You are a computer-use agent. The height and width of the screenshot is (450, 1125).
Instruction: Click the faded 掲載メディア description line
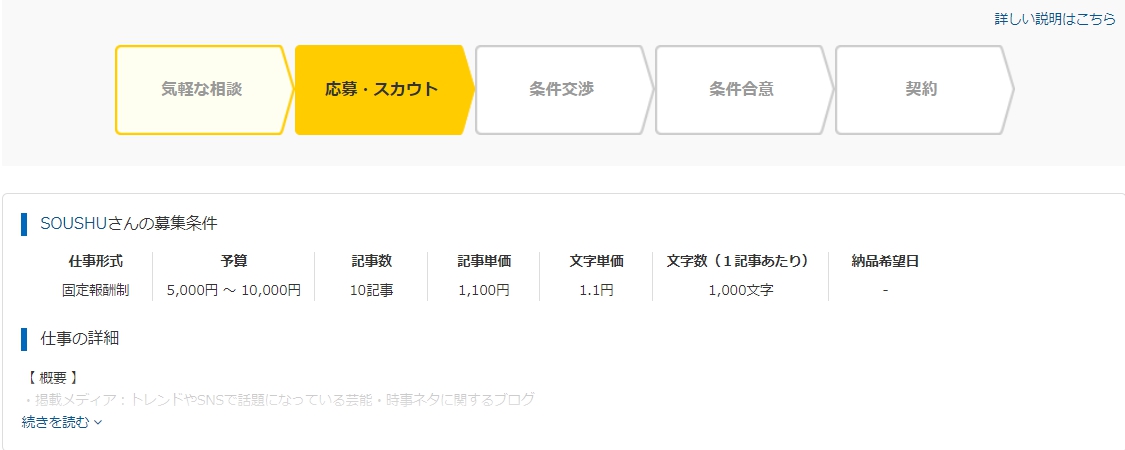click(279, 400)
